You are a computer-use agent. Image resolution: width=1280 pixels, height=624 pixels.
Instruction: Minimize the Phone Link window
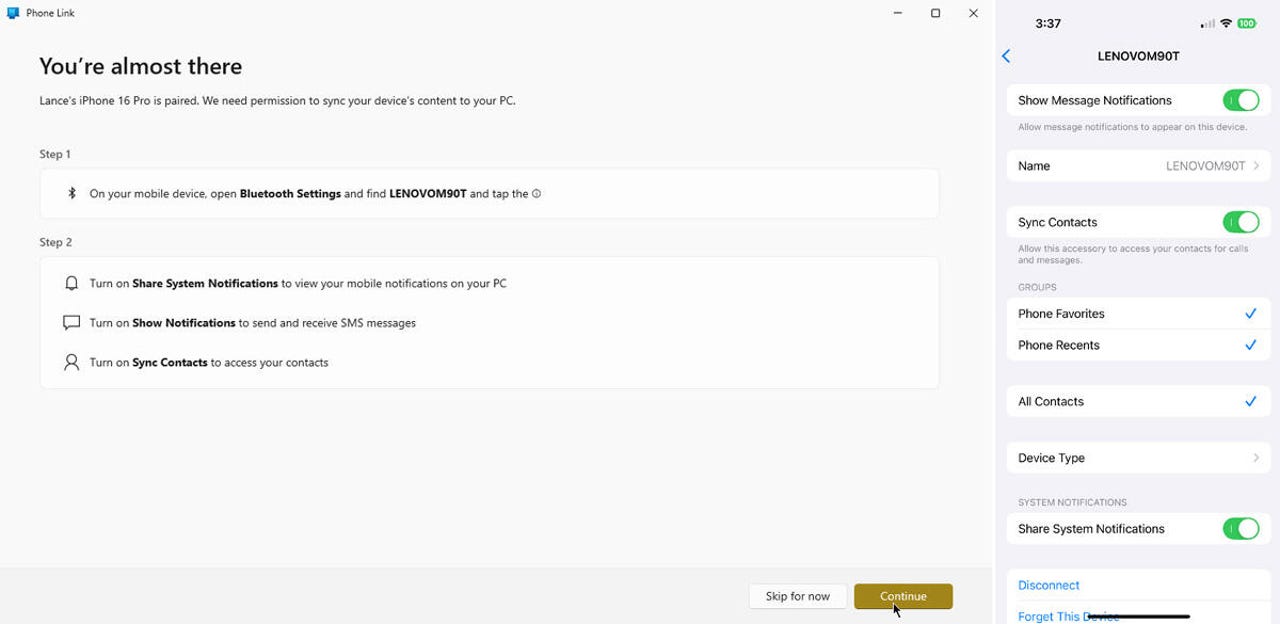coord(897,13)
